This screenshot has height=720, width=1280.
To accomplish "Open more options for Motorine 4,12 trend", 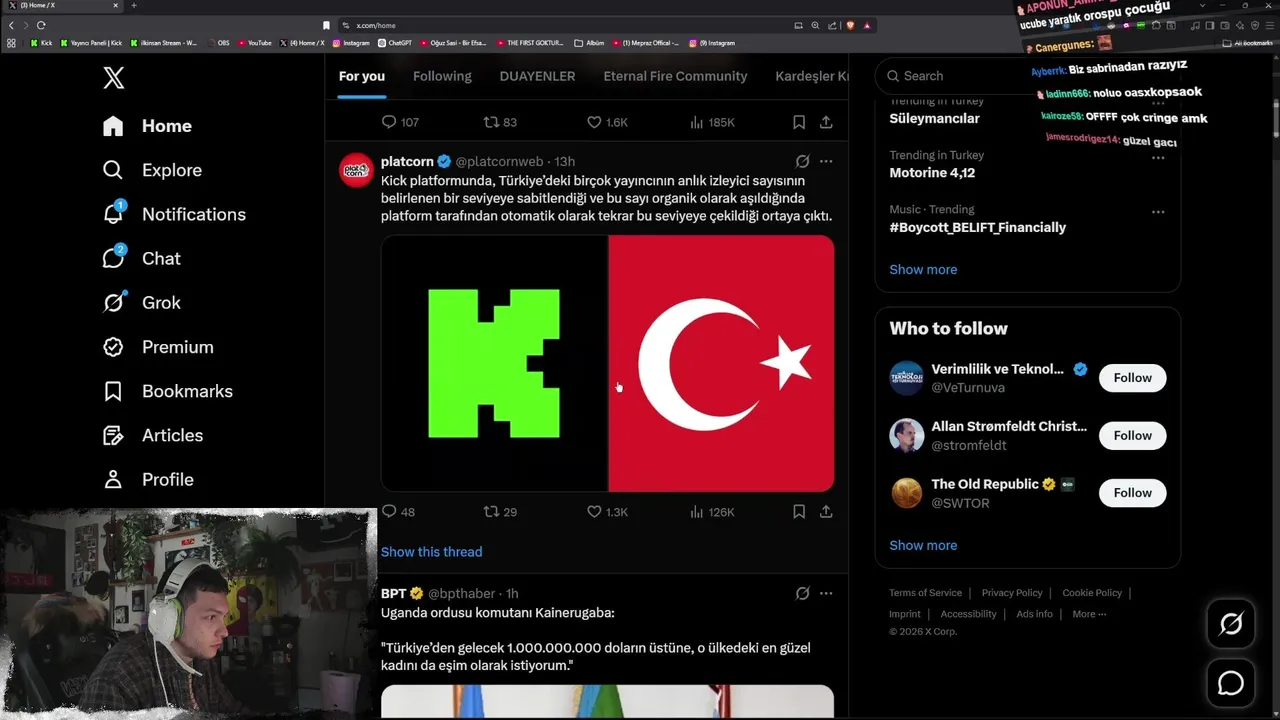I will [x=1158, y=157].
